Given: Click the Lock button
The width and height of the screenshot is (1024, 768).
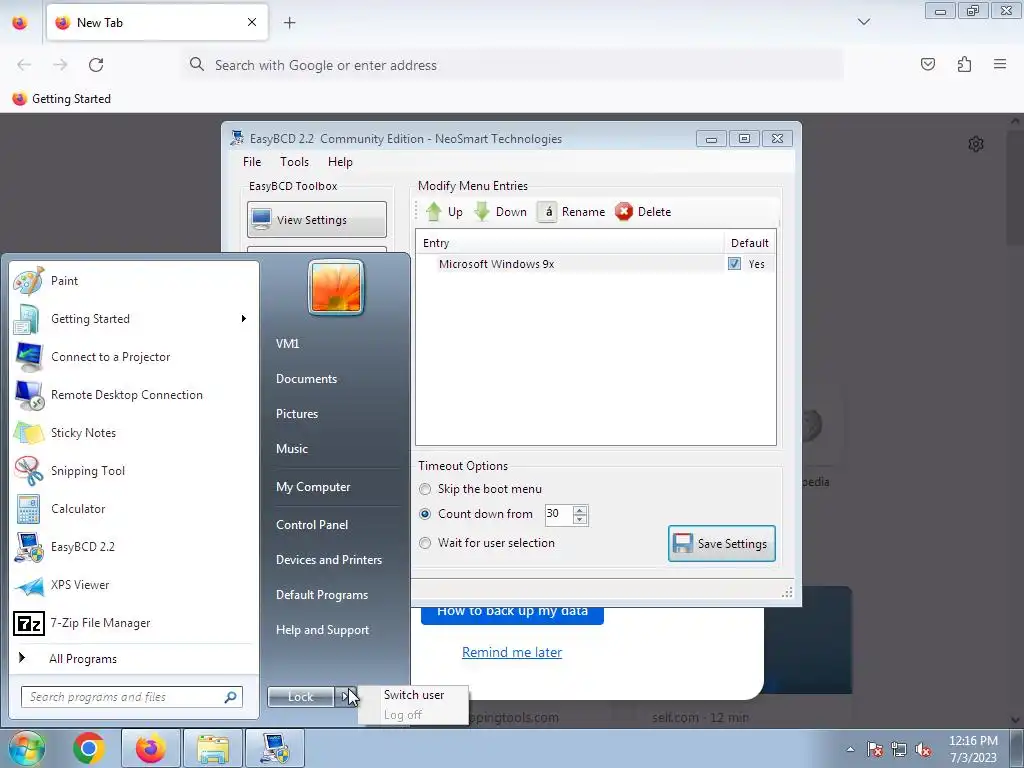Looking at the screenshot, I should [301, 697].
